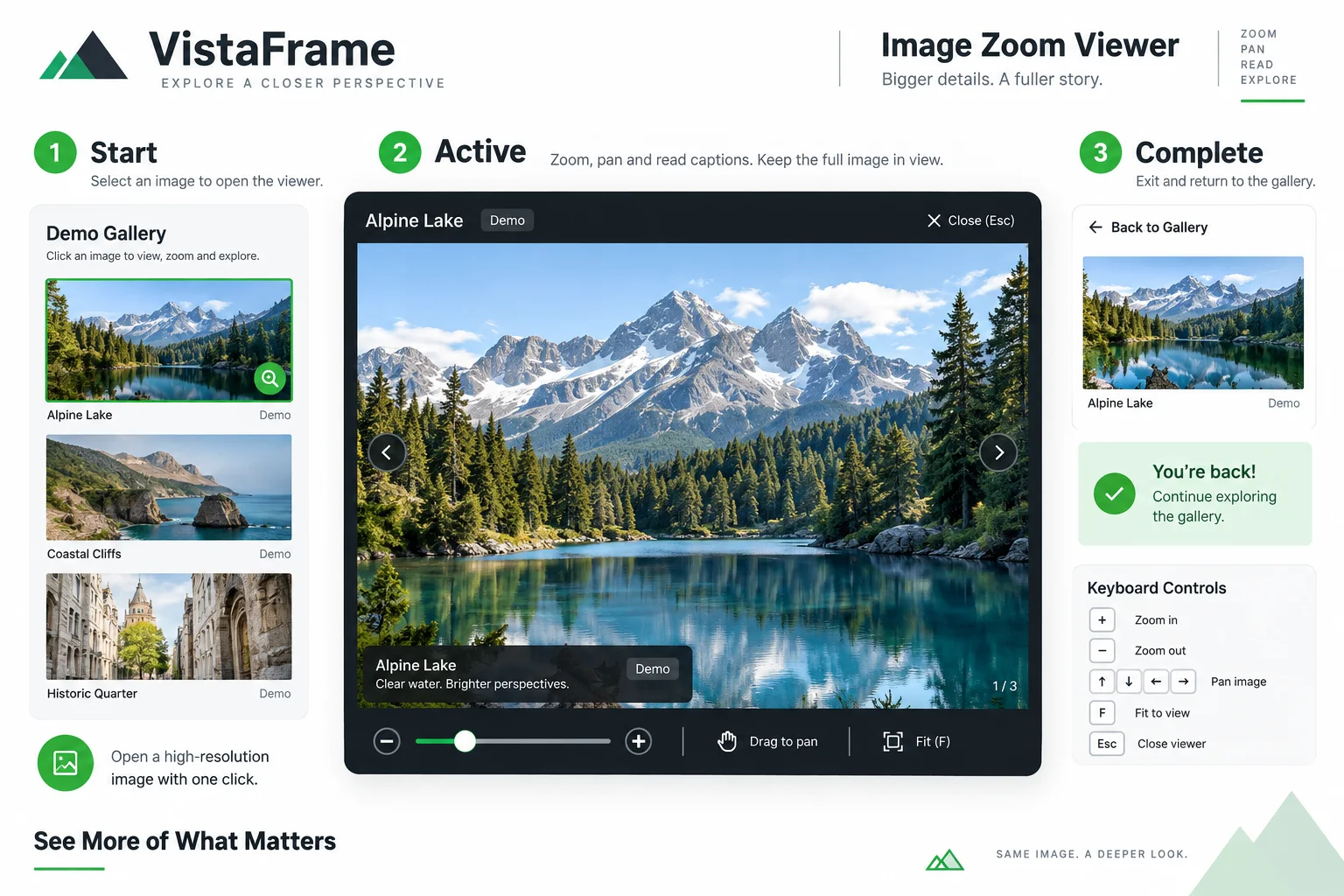Image resolution: width=1344 pixels, height=896 pixels.
Task: Click the zoom slider handle
Action: [465, 741]
